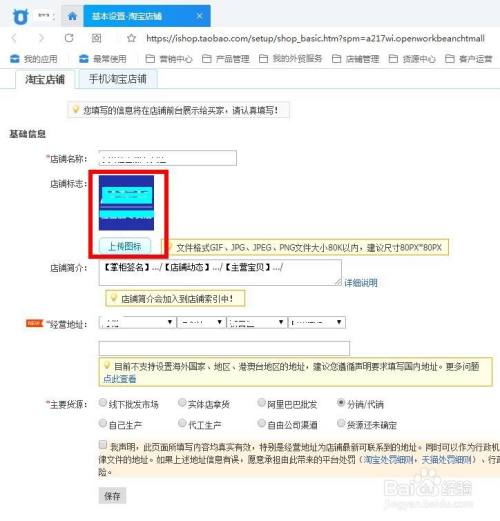Image resolution: width=500 pixels, height=521 pixels.
Task: Go forward with the forward arrow
Action: point(41,38)
